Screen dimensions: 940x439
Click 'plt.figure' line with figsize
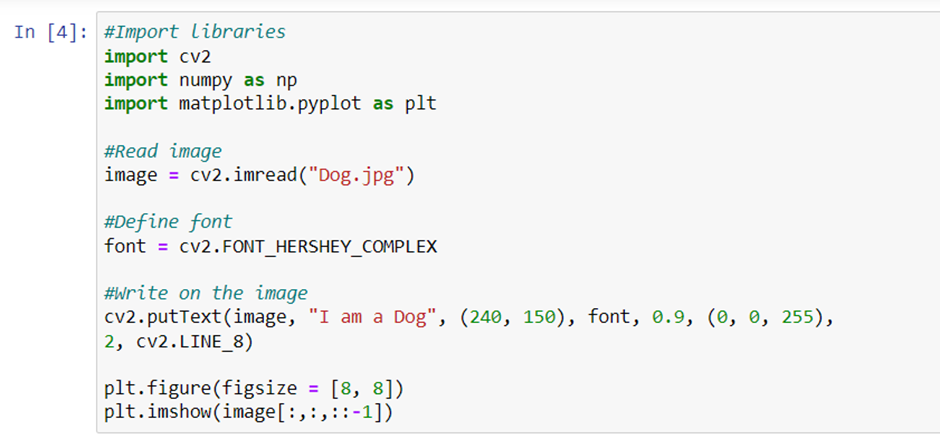pyautogui.click(x=254, y=389)
